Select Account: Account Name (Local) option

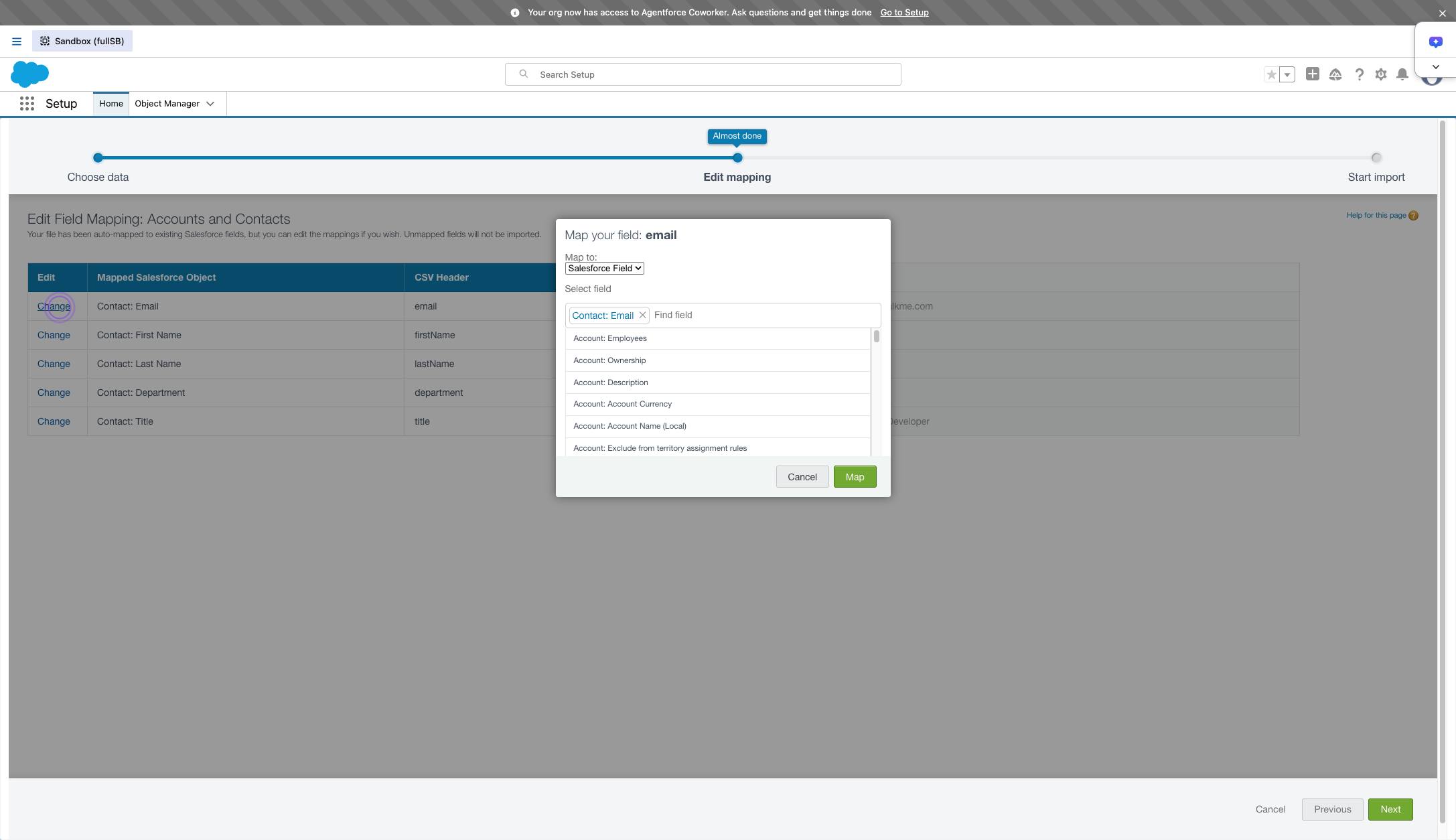click(x=717, y=427)
